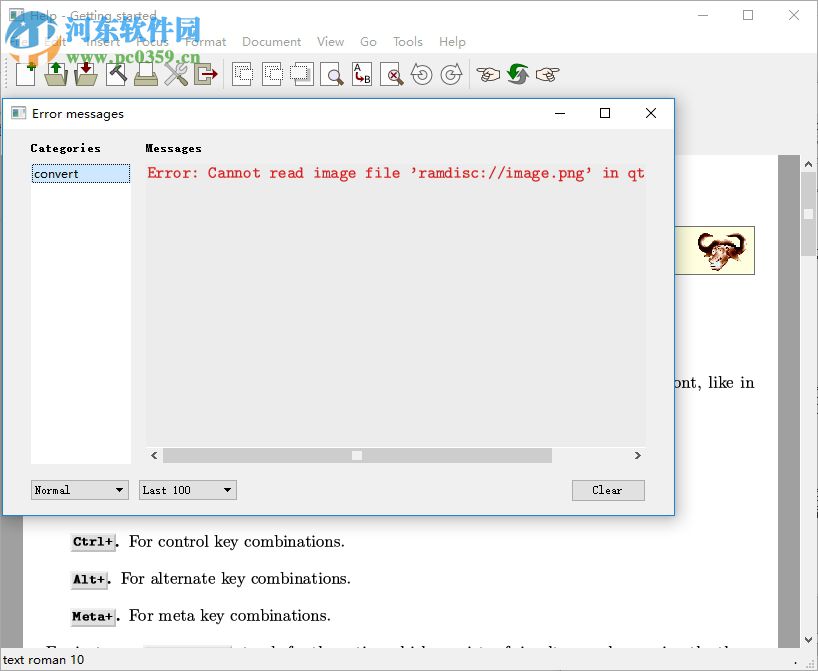Click the green update/refresh toolbar icon

click(518, 74)
